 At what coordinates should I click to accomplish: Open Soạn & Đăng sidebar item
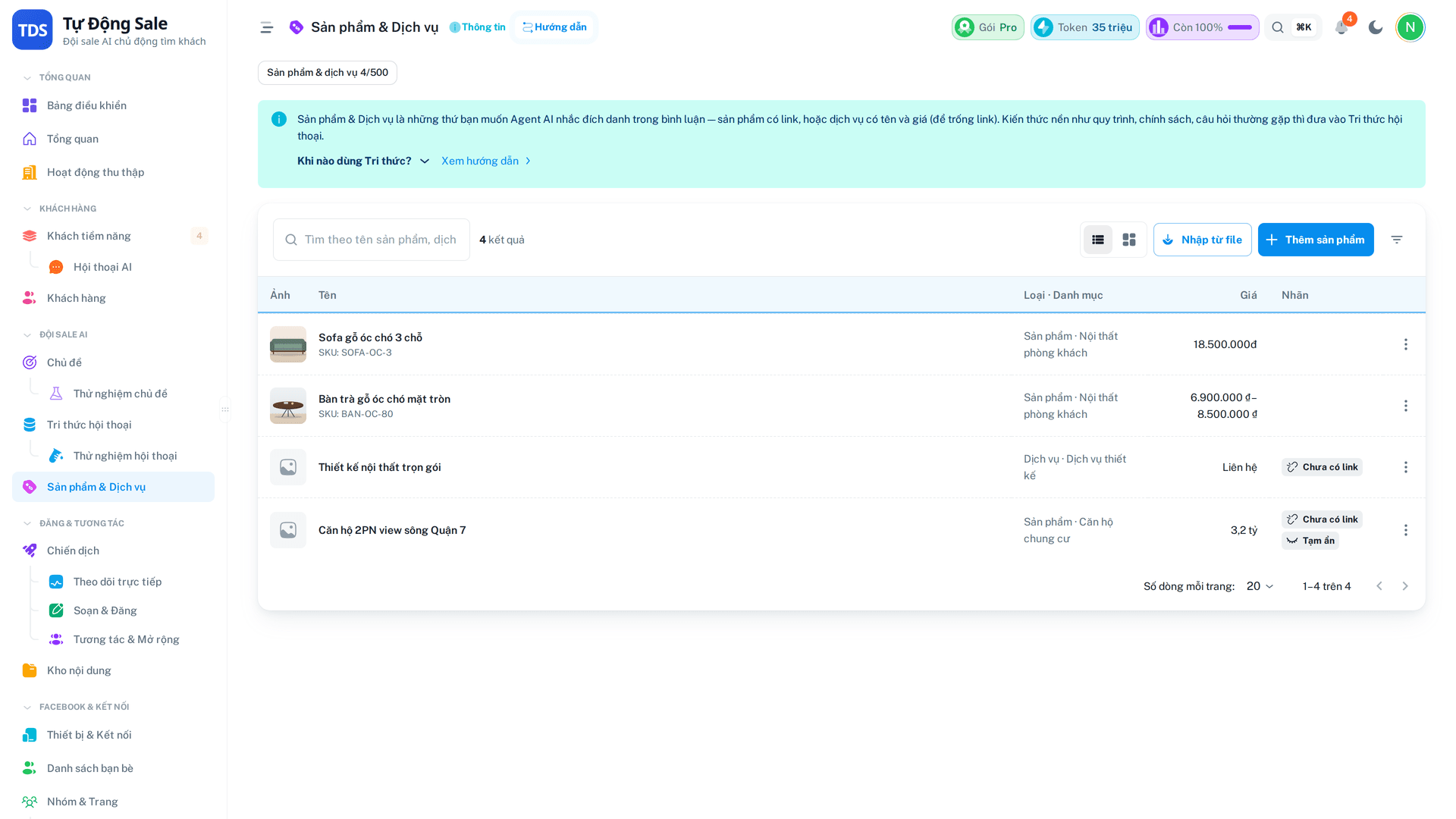125,610
